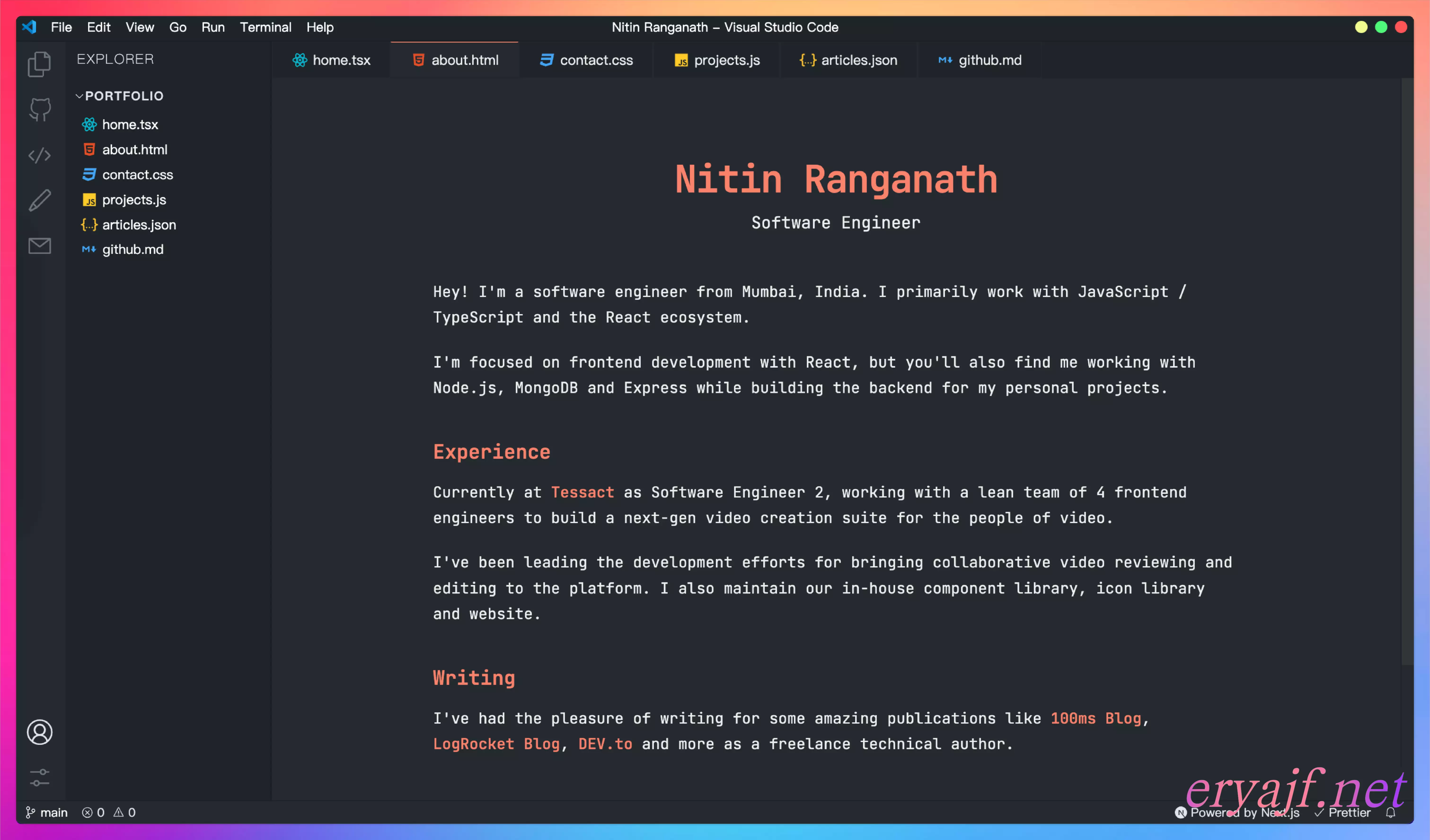Switch to the about.html tab
Viewport: 1430px width, 840px height.
(x=455, y=60)
